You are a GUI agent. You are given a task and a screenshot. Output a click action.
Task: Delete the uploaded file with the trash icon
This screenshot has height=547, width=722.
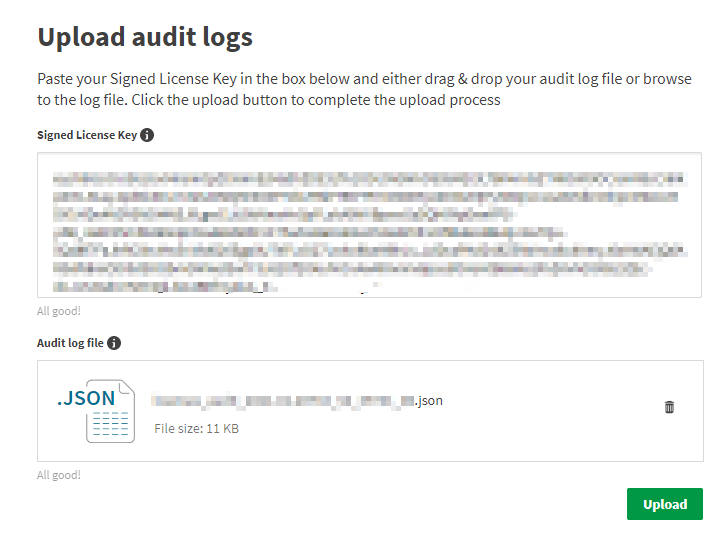point(669,407)
